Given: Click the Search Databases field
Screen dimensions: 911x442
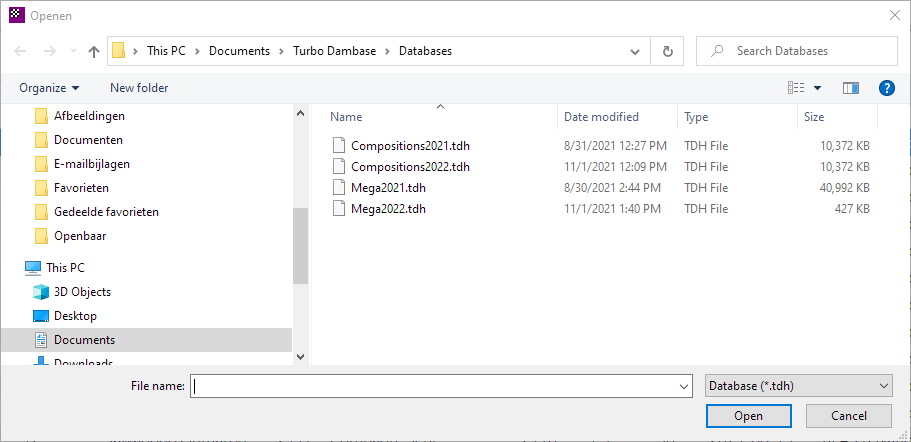Looking at the screenshot, I should (x=797, y=51).
